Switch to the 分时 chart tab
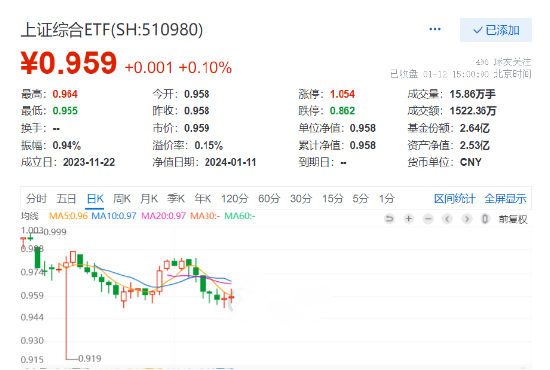The image size is (550, 370). pos(36,199)
